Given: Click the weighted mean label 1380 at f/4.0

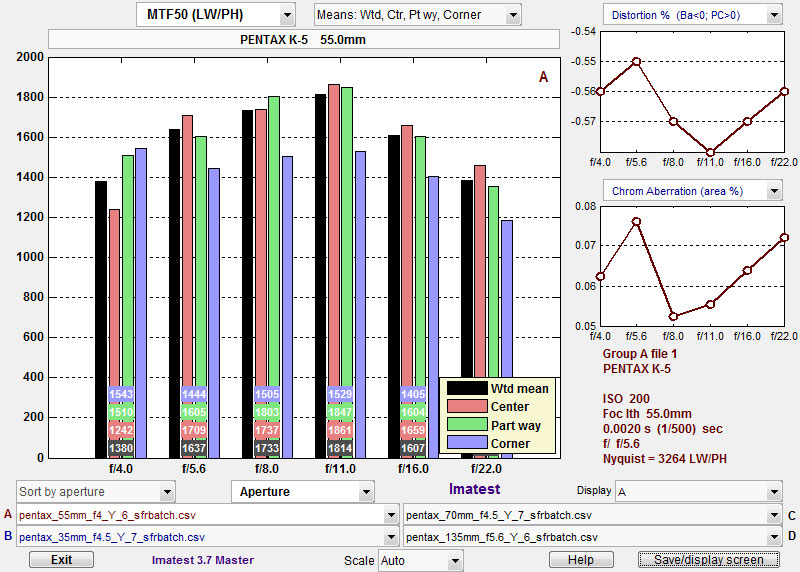Looking at the screenshot, I should (121, 448).
